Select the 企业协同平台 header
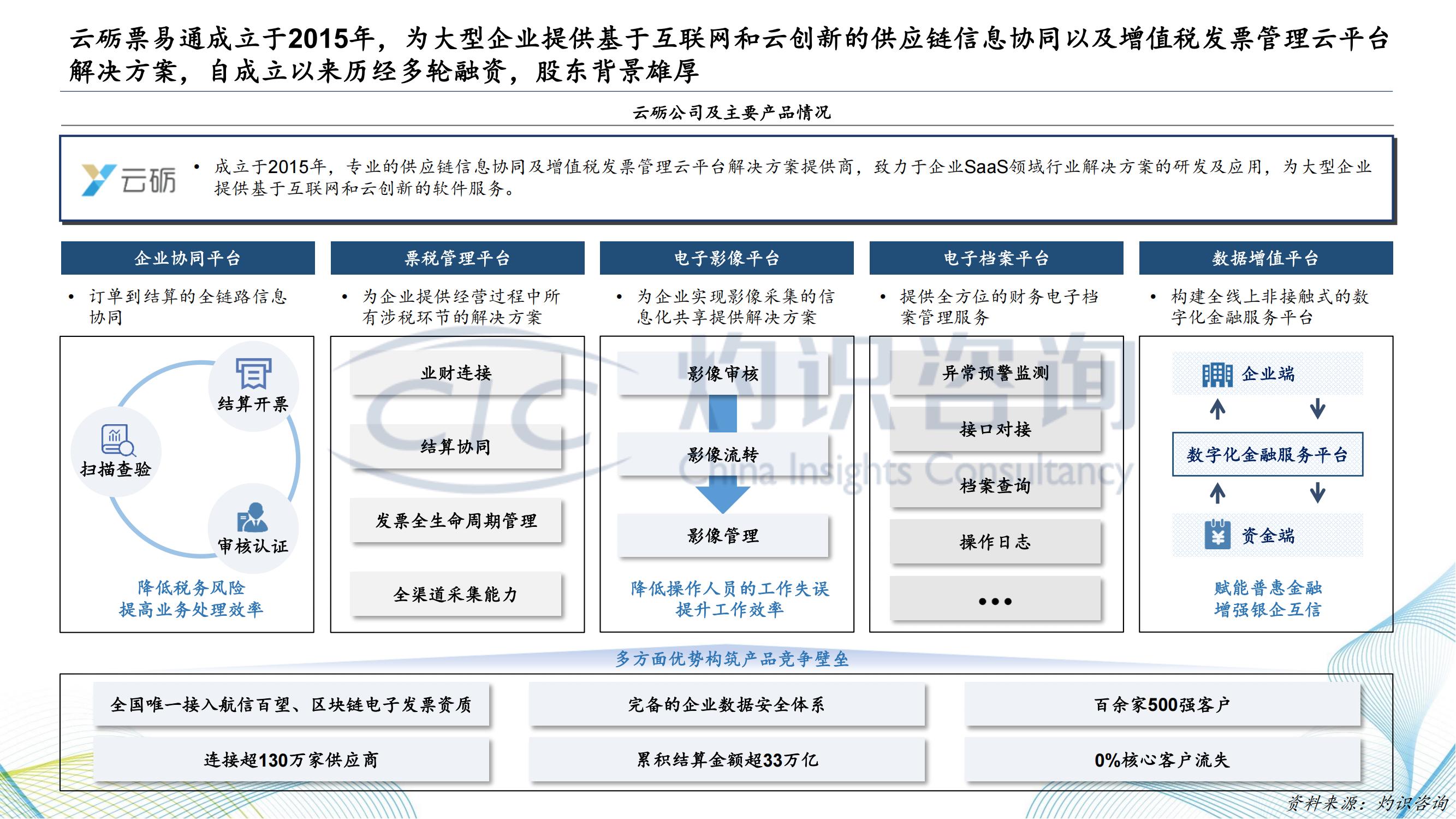The height and width of the screenshot is (819, 1456). tap(188, 258)
